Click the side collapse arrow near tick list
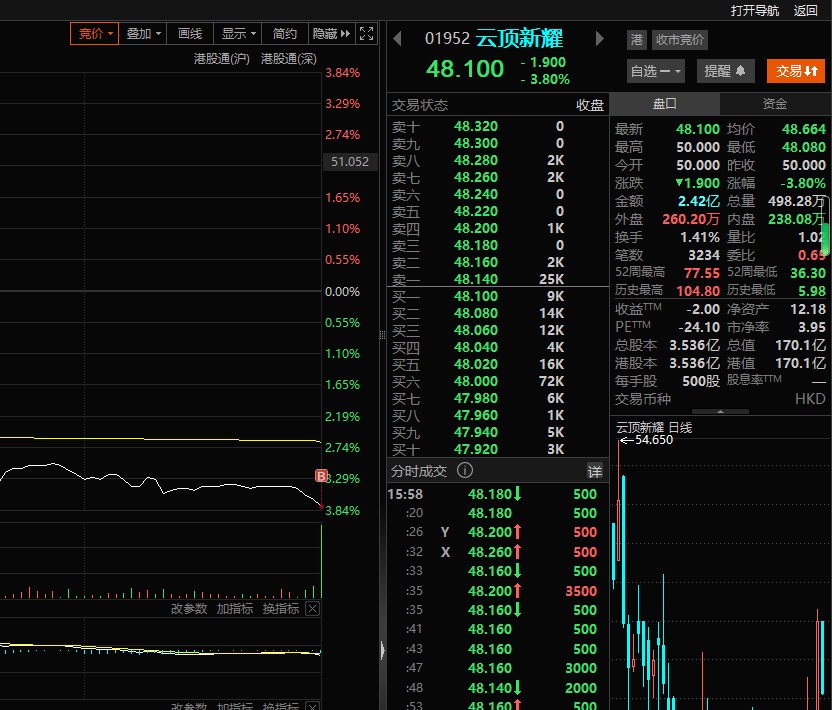 383,650
